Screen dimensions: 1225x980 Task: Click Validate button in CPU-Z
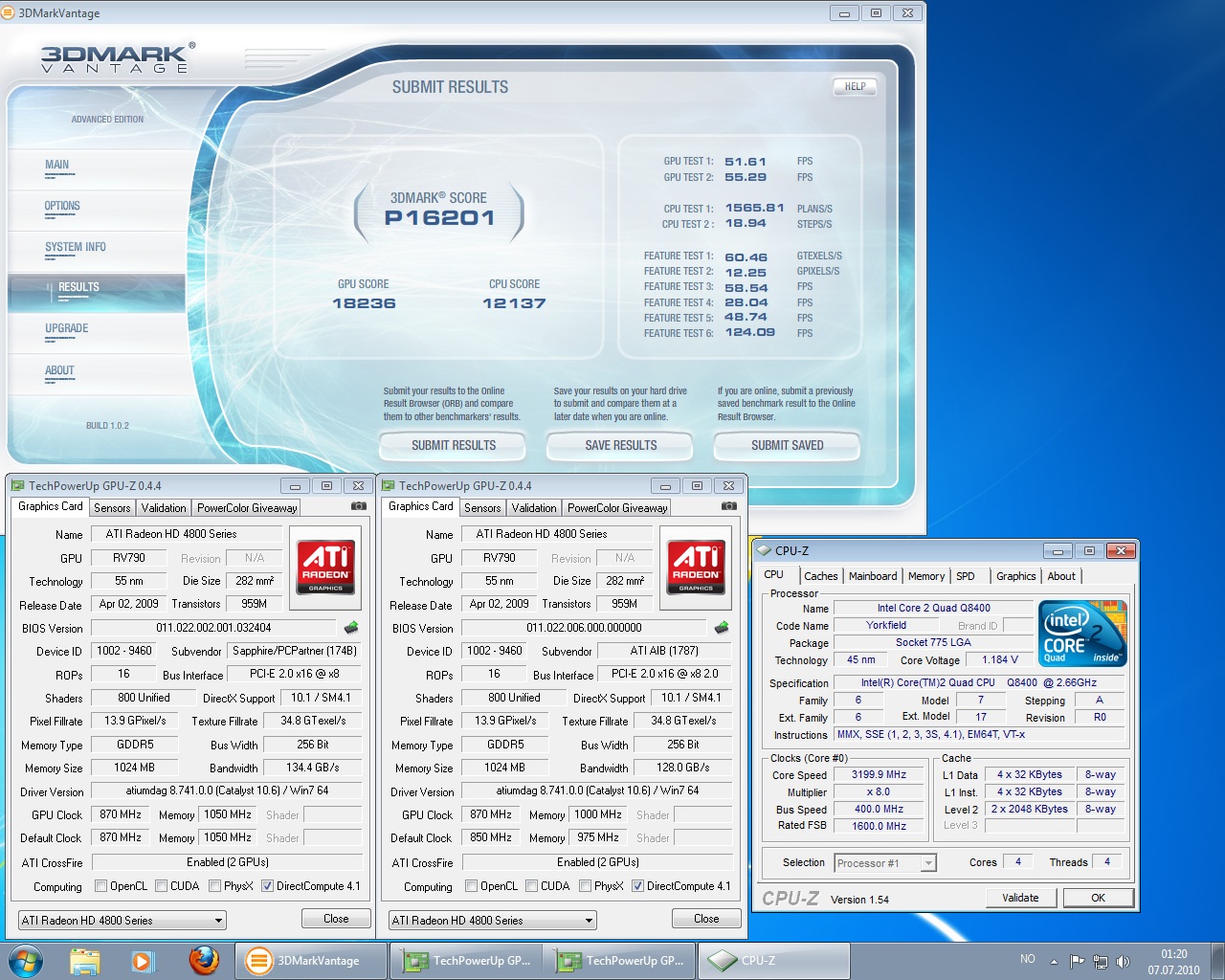(1020, 898)
